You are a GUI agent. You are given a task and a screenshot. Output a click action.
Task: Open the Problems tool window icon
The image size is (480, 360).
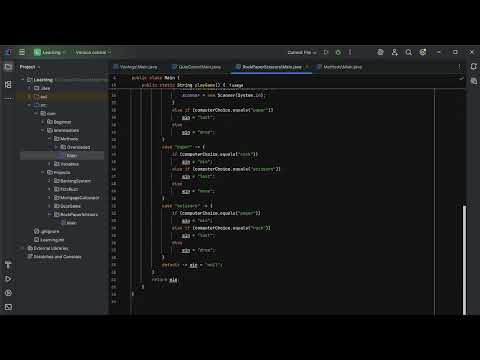point(8,293)
